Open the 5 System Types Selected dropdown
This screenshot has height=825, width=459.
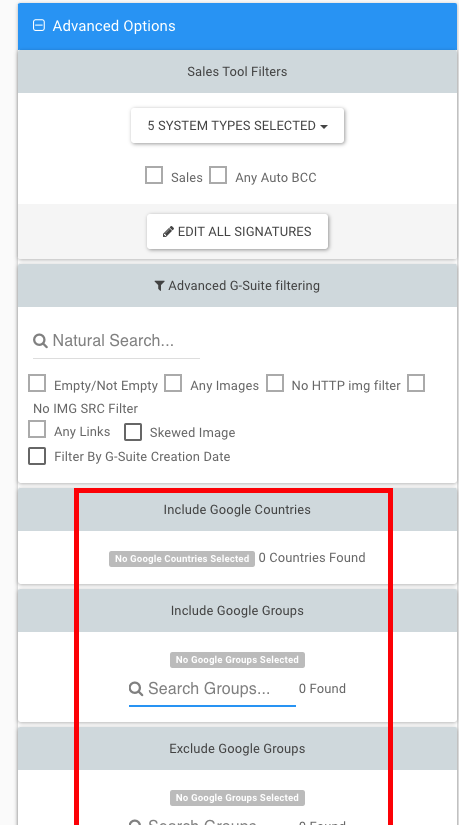pyautogui.click(x=237, y=126)
